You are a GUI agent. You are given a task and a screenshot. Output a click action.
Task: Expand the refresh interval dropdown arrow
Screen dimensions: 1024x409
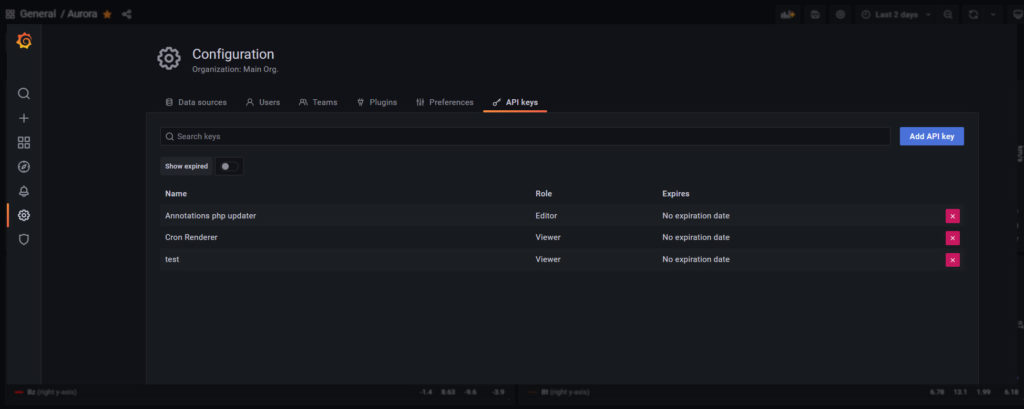point(993,14)
